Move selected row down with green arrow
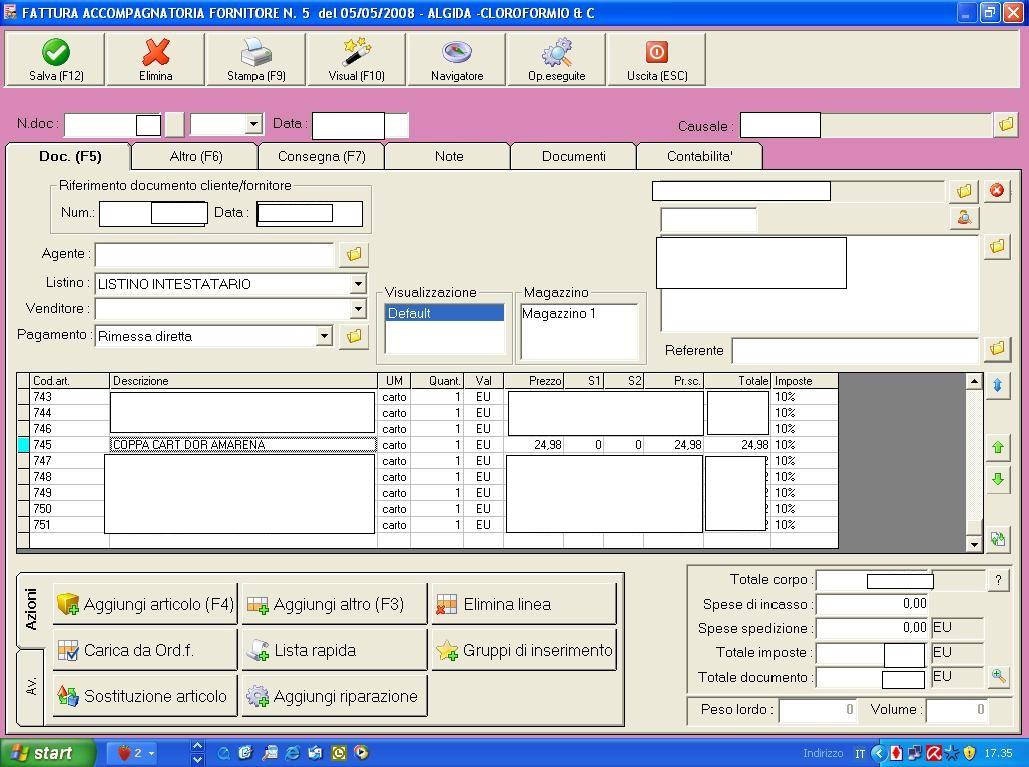 coord(998,479)
